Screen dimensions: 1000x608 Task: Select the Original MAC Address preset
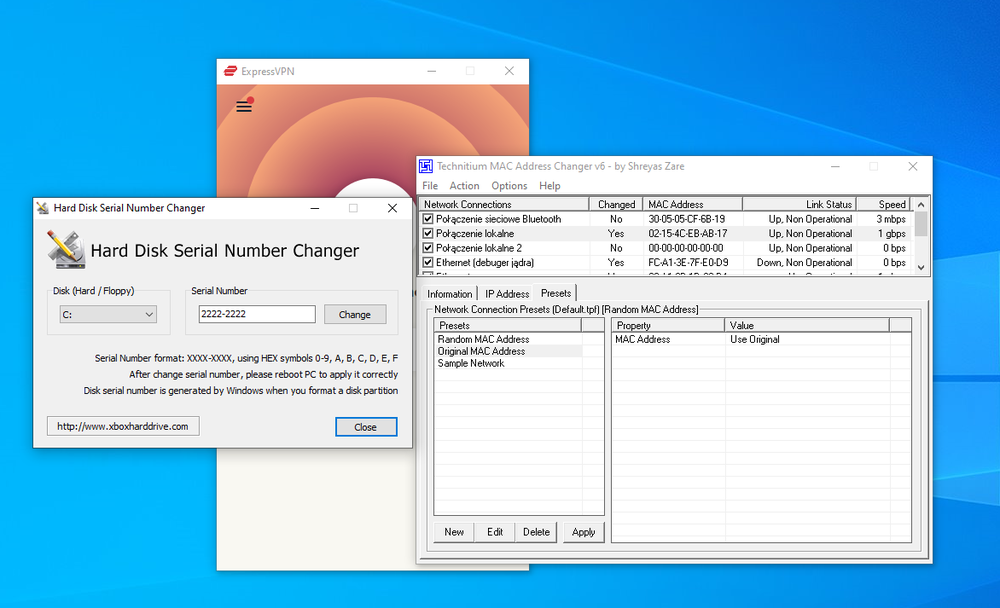pyautogui.click(x=482, y=351)
